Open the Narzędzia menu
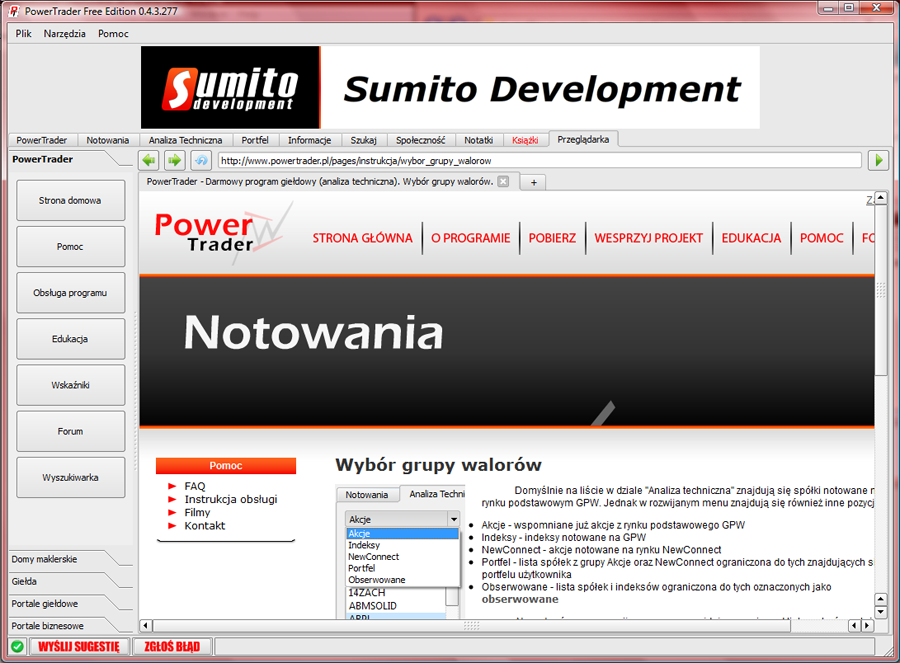The height and width of the screenshot is (663, 900). pos(64,33)
